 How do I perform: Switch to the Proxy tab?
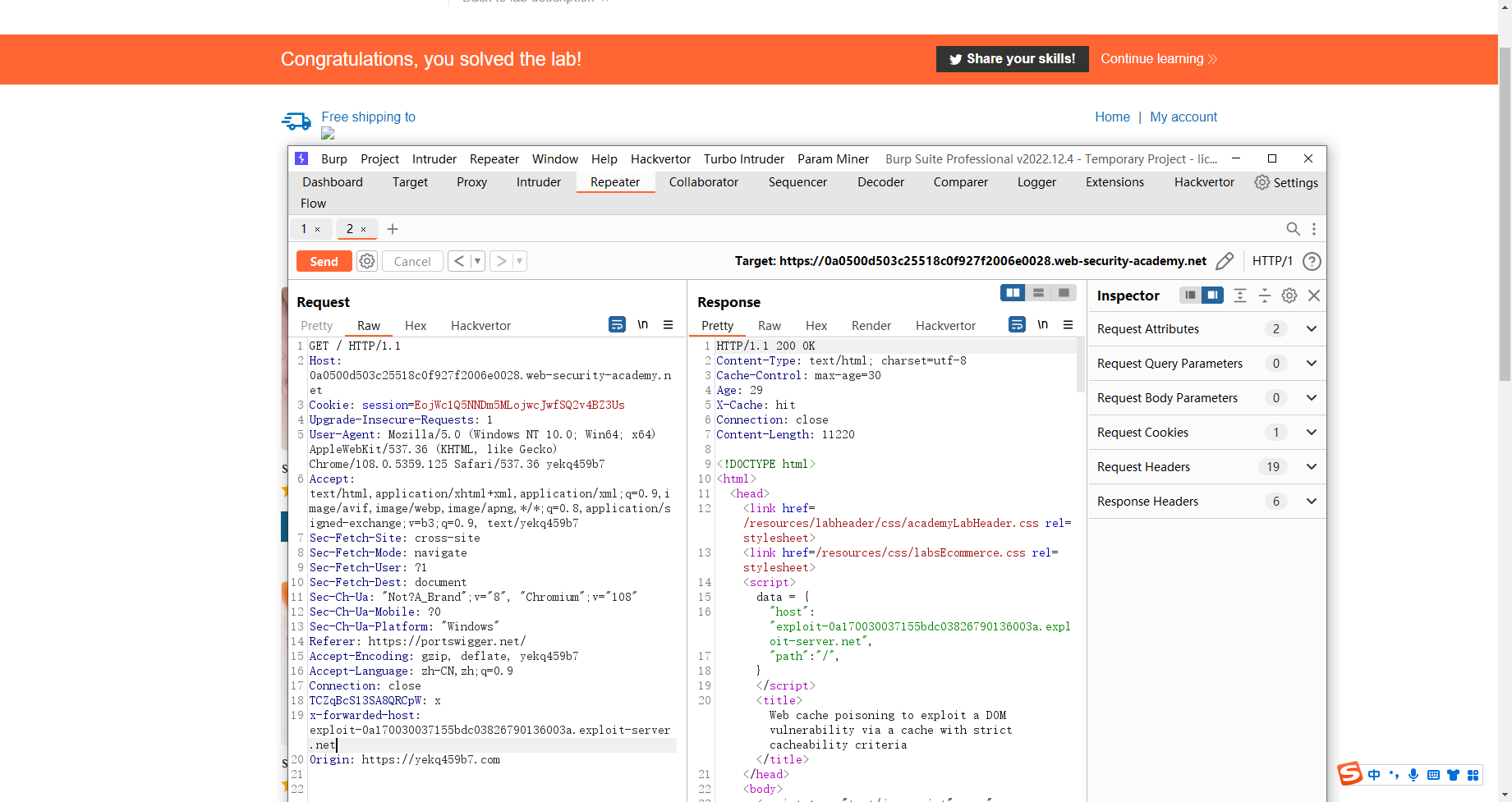(472, 182)
